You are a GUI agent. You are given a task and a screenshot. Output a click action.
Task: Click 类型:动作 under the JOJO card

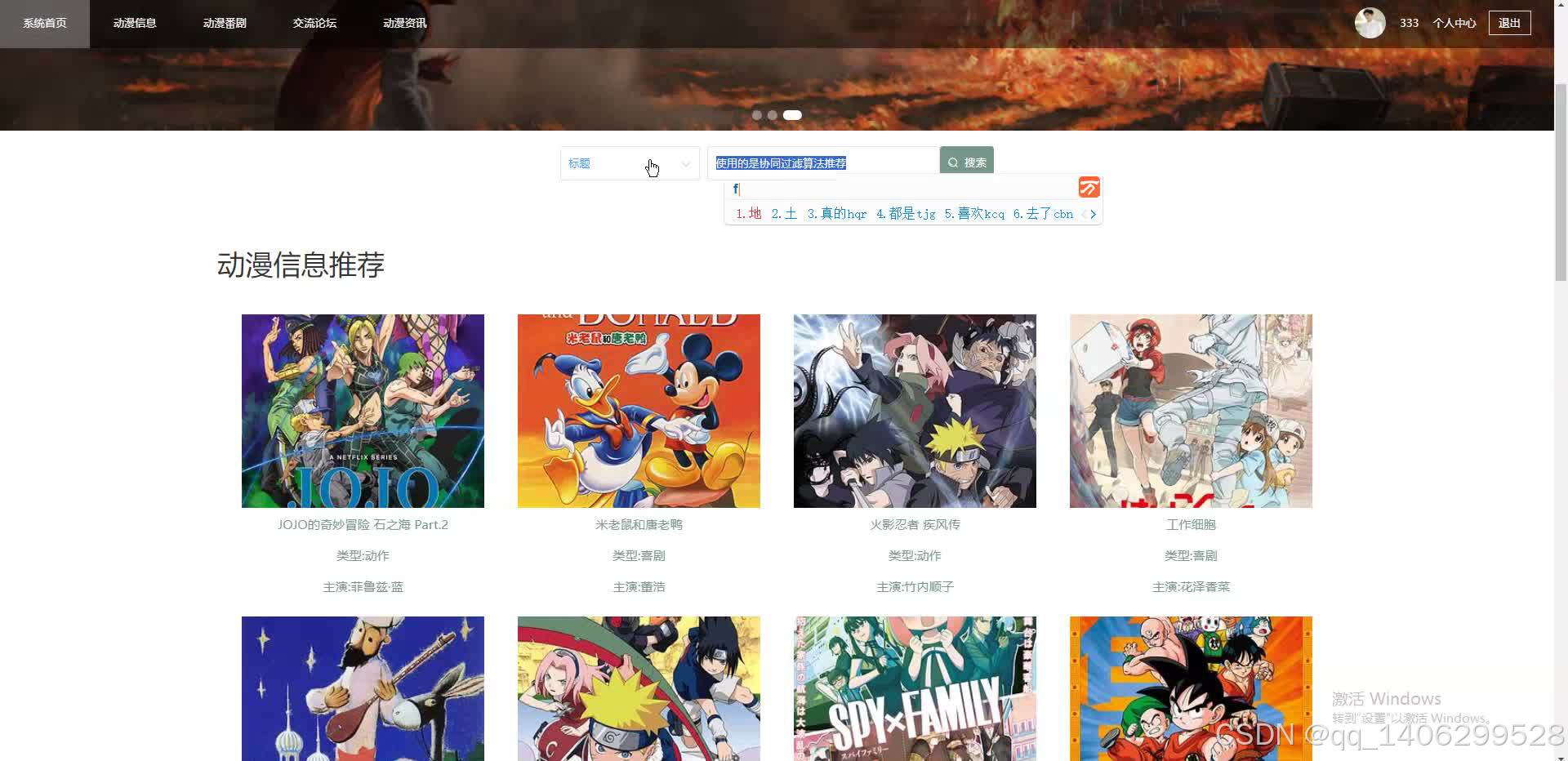tap(363, 556)
